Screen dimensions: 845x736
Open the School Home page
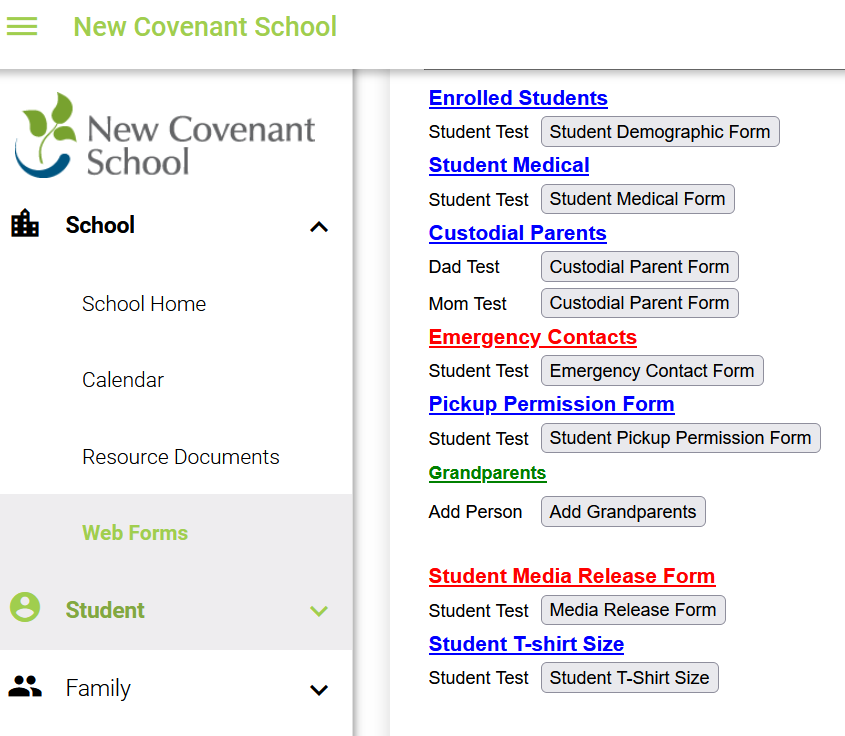click(x=144, y=303)
